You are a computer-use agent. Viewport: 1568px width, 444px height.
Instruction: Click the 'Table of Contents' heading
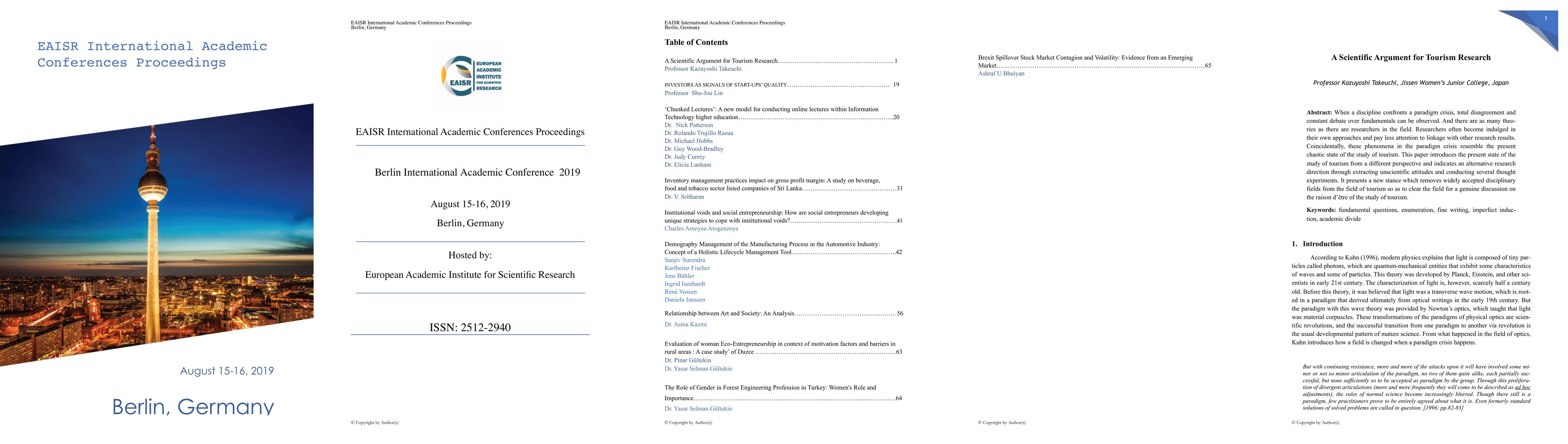696,42
